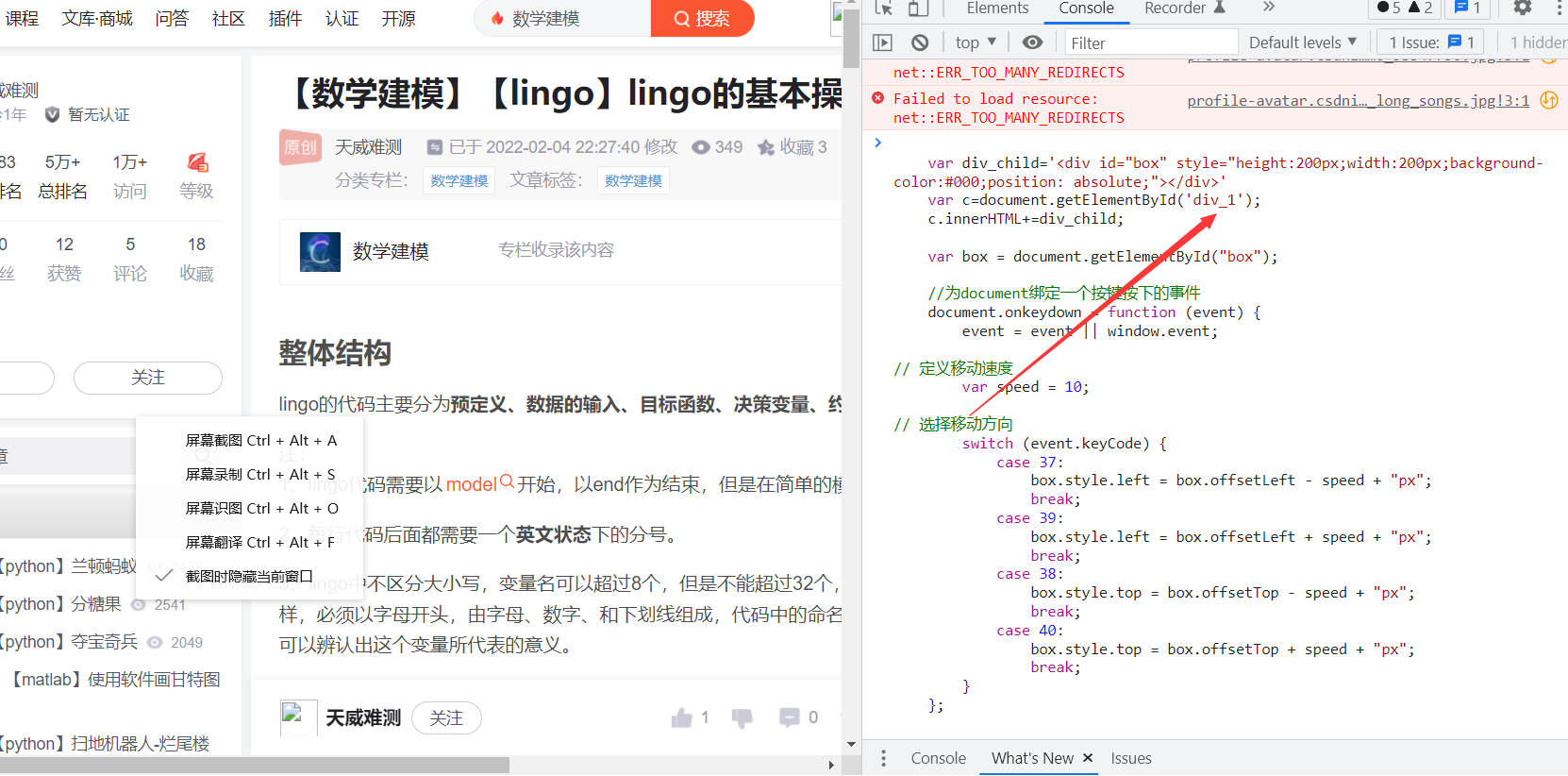Image resolution: width=1568 pixels, height=776 pixels.
Task: Switch to the drawer Console tab
Action: (938, 758)
